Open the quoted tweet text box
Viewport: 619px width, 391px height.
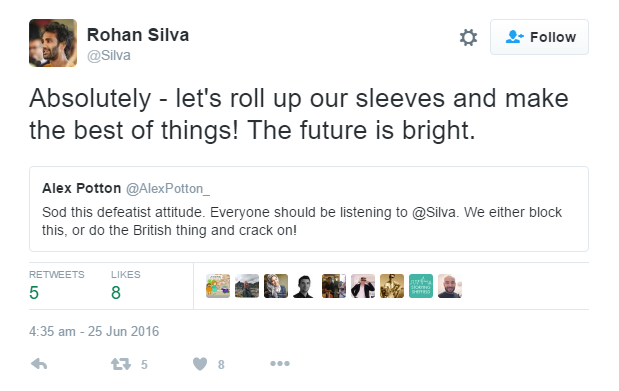309,209
